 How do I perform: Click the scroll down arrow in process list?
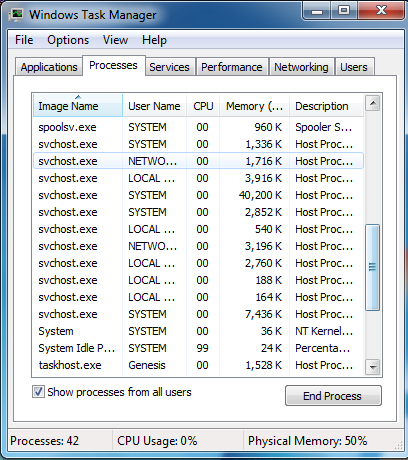click(373, 367)
